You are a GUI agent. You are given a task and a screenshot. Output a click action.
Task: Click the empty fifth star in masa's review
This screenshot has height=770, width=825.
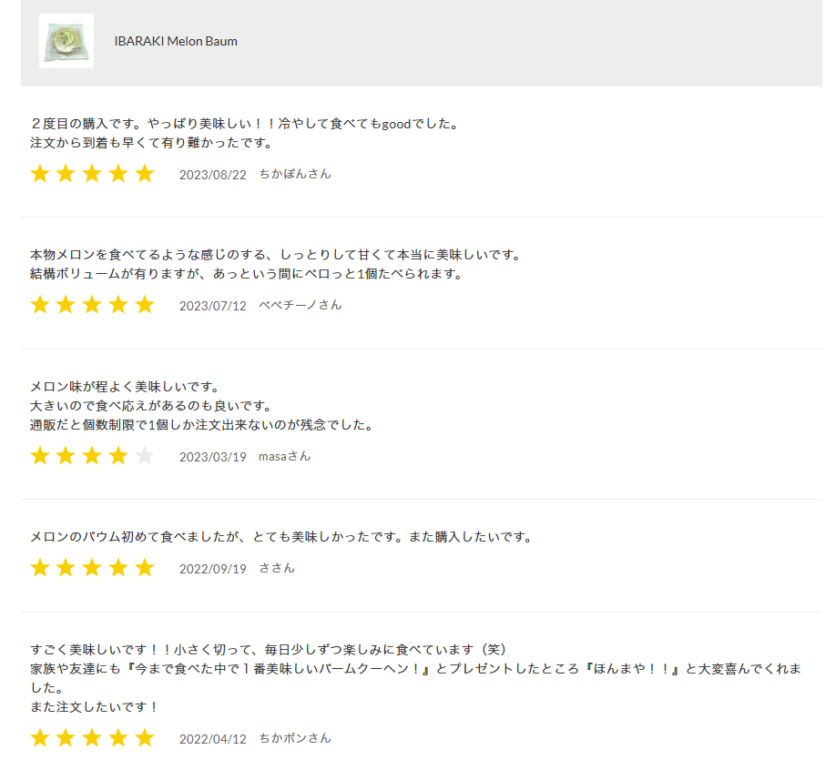pos(145,456)
